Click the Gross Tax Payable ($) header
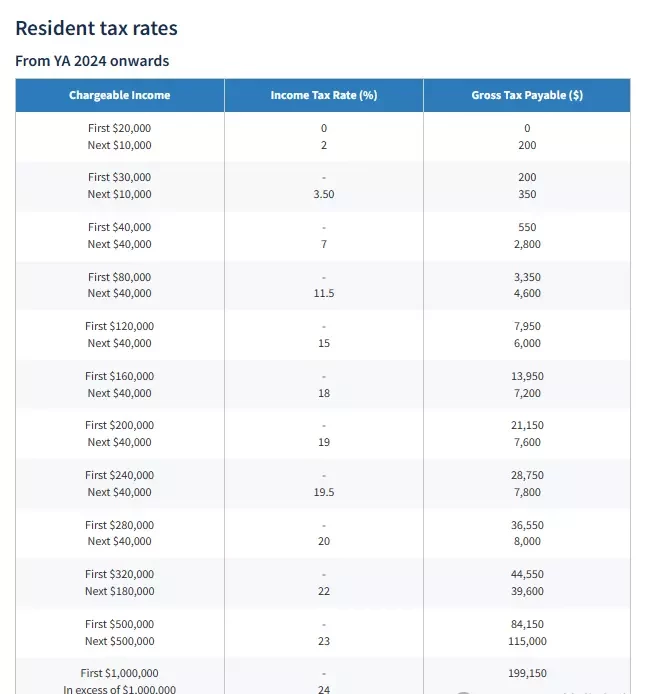The width and height of the screenshot is (657, 694). click(x=527, y=95)
